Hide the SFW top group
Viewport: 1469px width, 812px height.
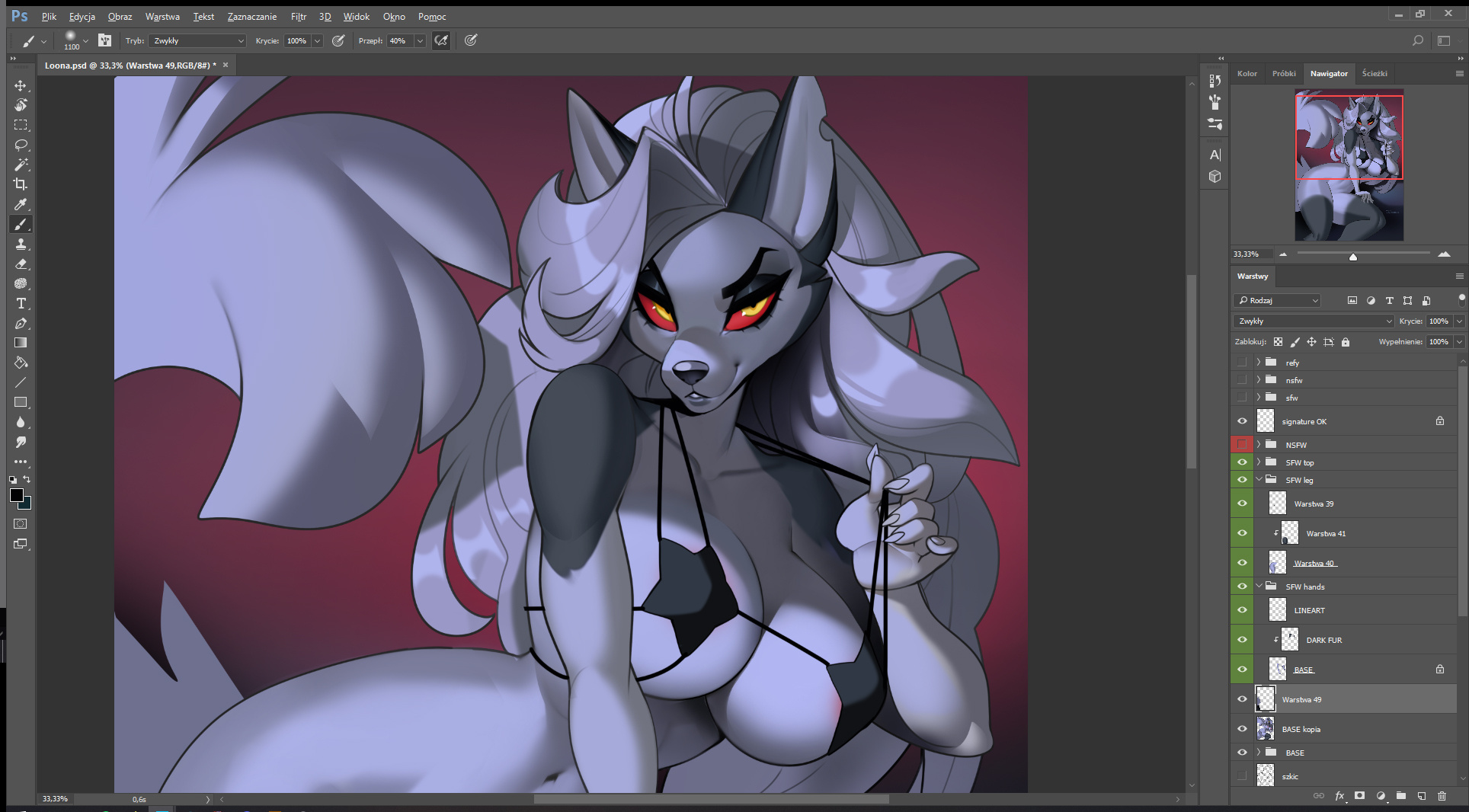tap(1242, 462)
